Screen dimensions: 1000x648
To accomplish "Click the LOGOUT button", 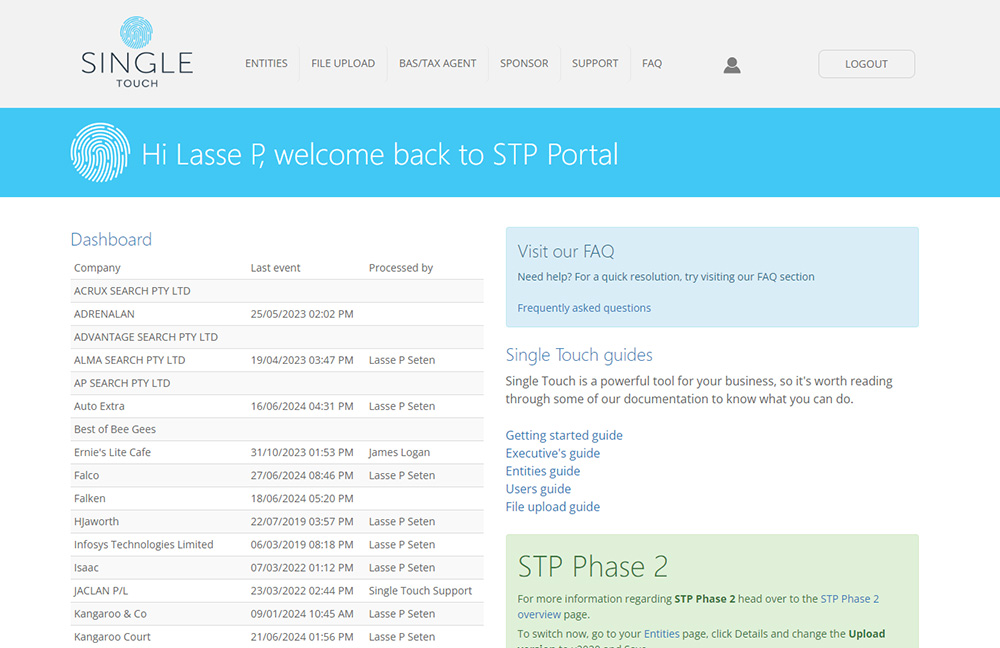I will click(867, 64).
